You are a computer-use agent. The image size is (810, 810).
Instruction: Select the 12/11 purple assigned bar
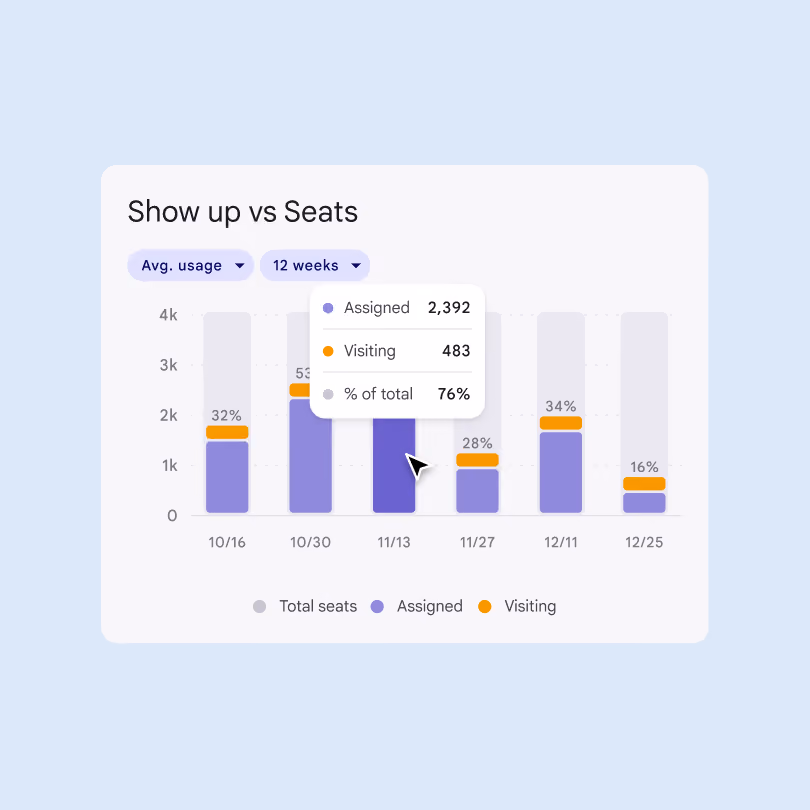[561, 472]
